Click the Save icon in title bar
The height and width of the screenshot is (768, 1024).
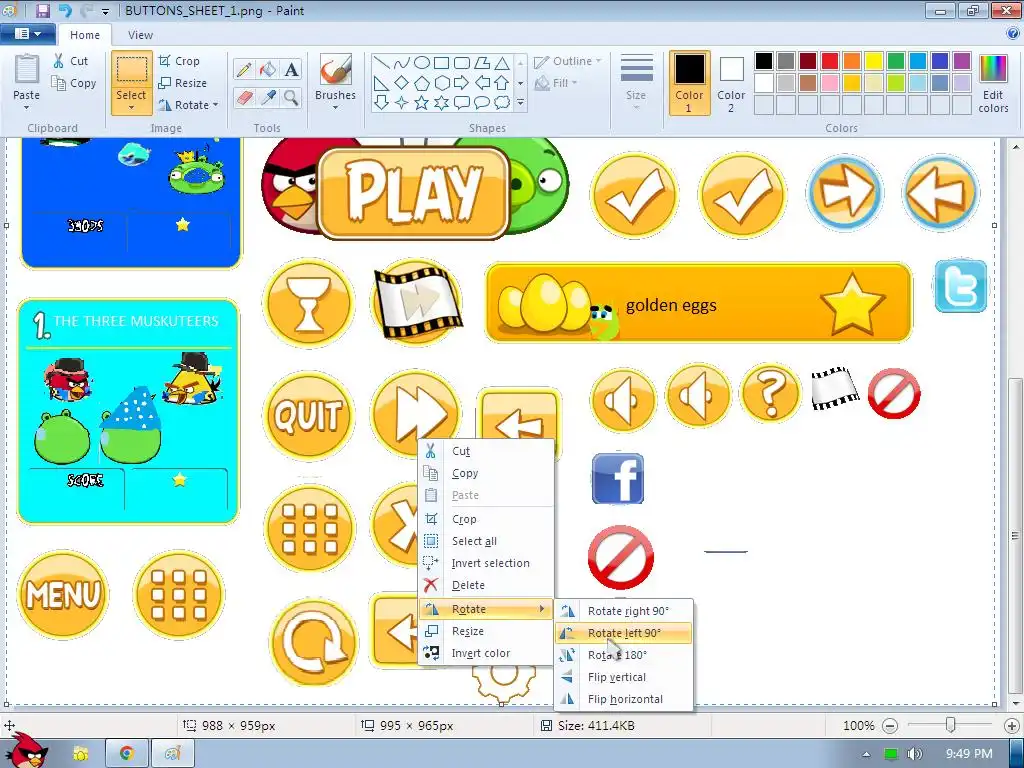[x=43, y=10]
